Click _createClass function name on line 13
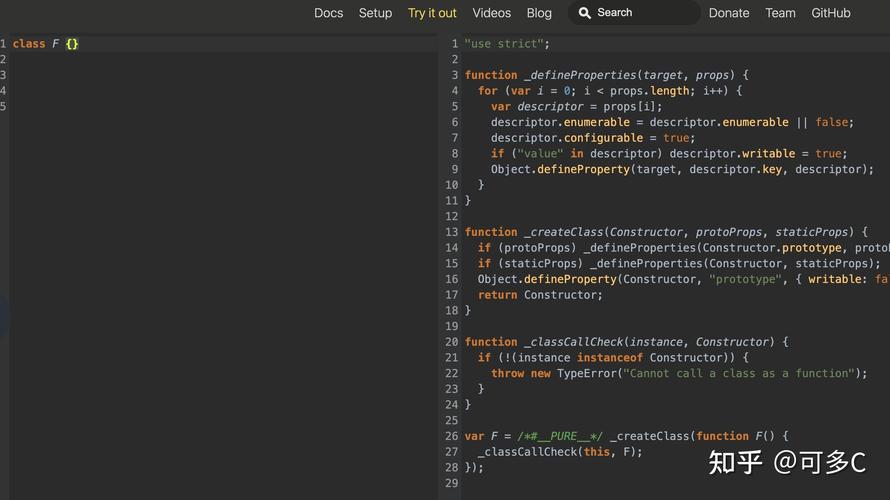 563,232
